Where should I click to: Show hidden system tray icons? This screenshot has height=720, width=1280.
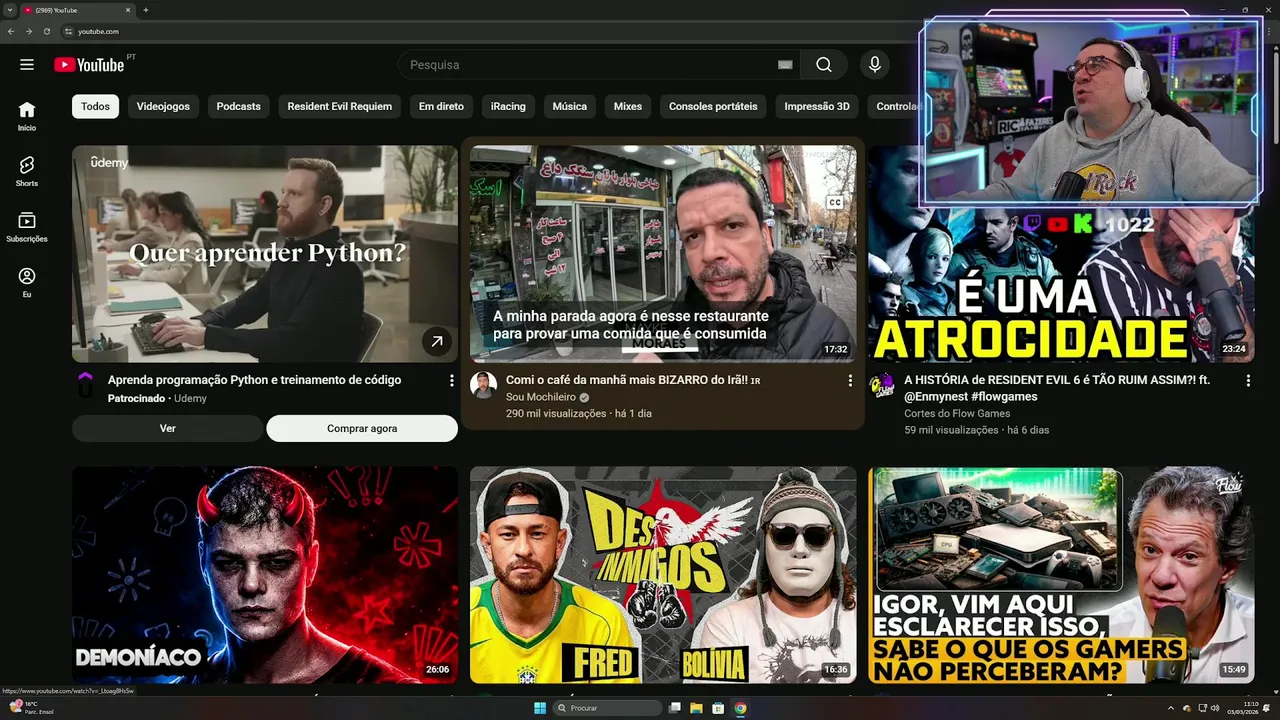[1173, 708]
